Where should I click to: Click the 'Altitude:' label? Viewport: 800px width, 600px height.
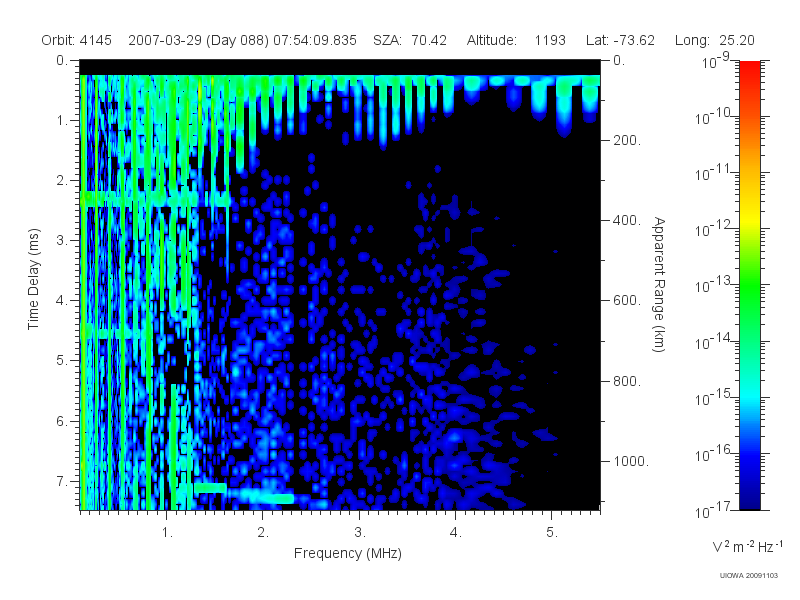pyautogui.click(x=491, y=40)
